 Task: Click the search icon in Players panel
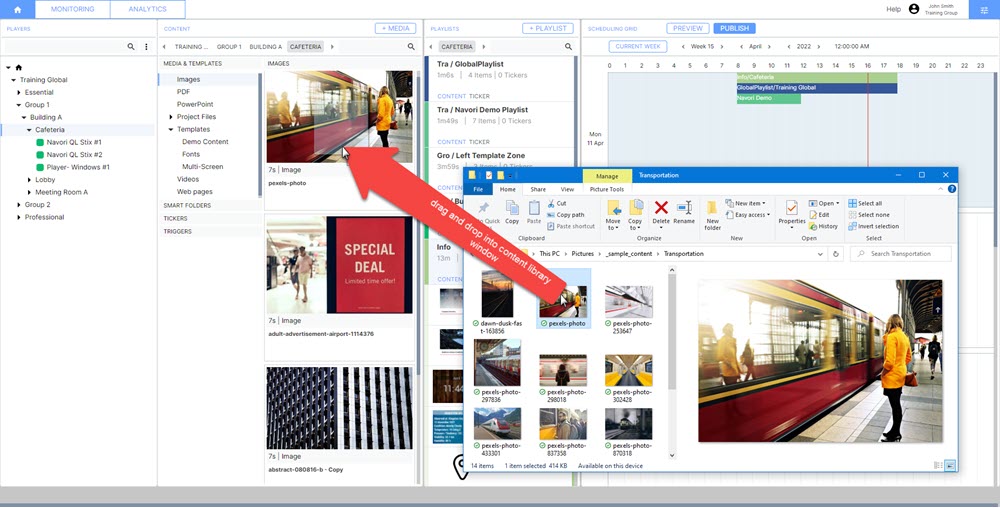[x=131, y=47]
